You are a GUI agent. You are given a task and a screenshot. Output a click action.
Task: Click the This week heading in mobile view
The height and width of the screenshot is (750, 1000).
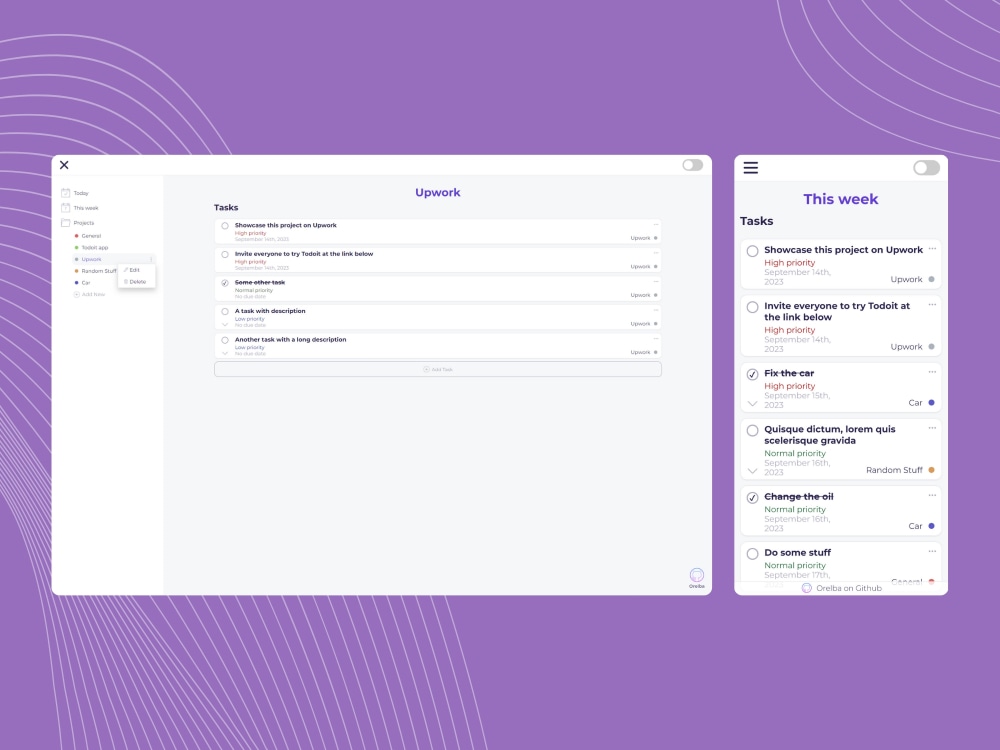pyautogui.click(x=841, y=199)
